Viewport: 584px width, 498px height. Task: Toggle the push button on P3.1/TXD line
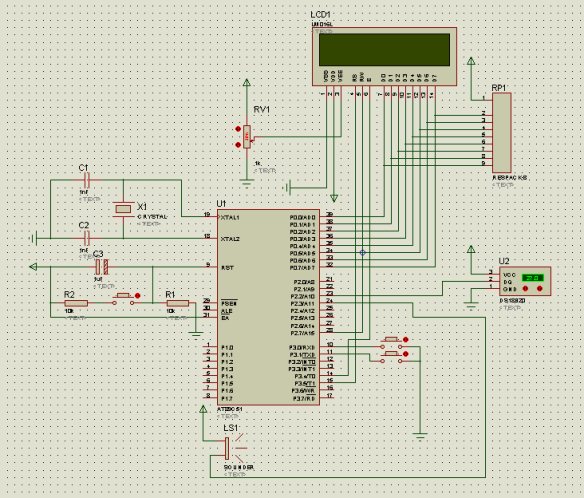click(391, 357)
